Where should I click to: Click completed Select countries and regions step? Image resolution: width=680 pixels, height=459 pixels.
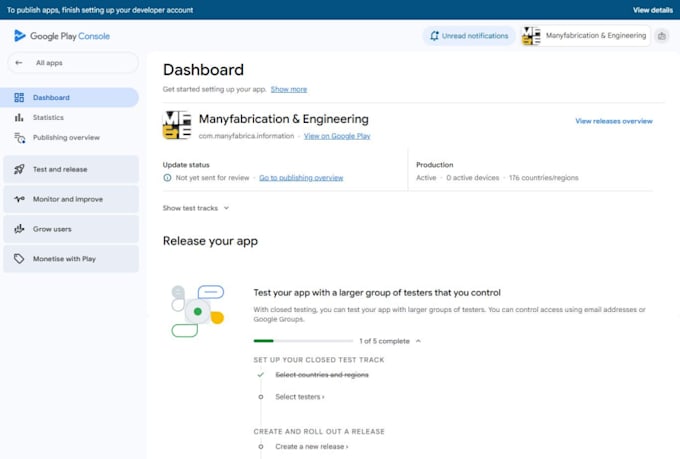coord(322,375)
